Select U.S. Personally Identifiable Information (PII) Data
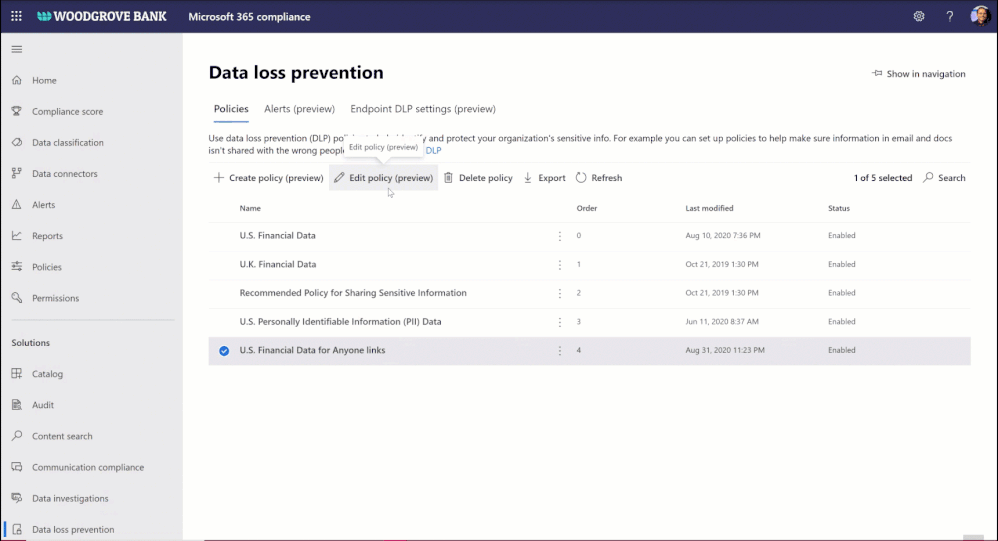 pyautogui.click(x=341, y=321)
